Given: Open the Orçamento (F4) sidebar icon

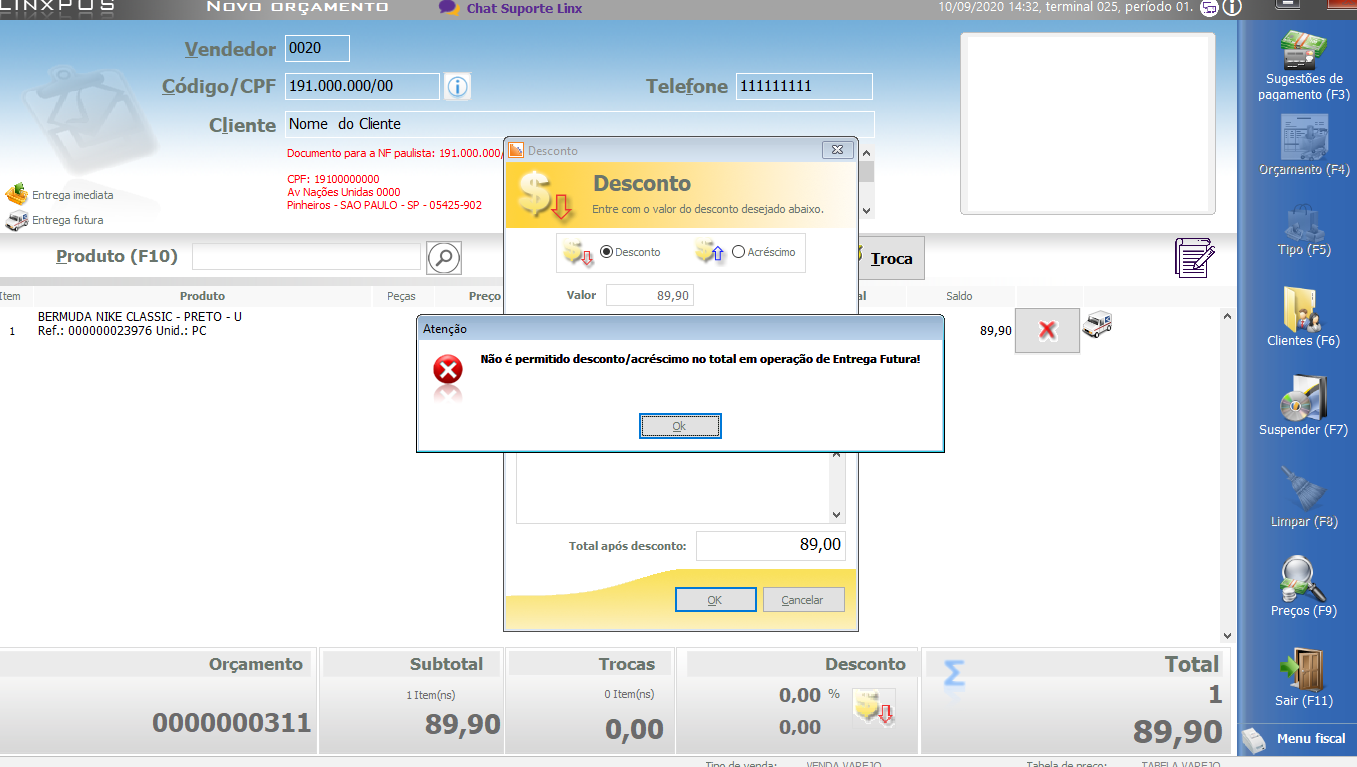Looking at the screenshot, I should (x=1304, y=145).
